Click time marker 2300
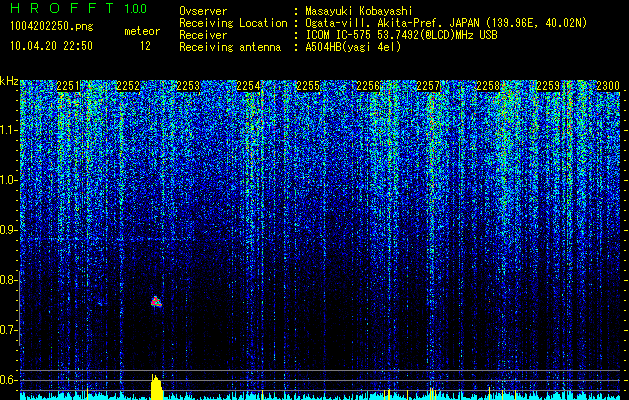 point(608,86)
